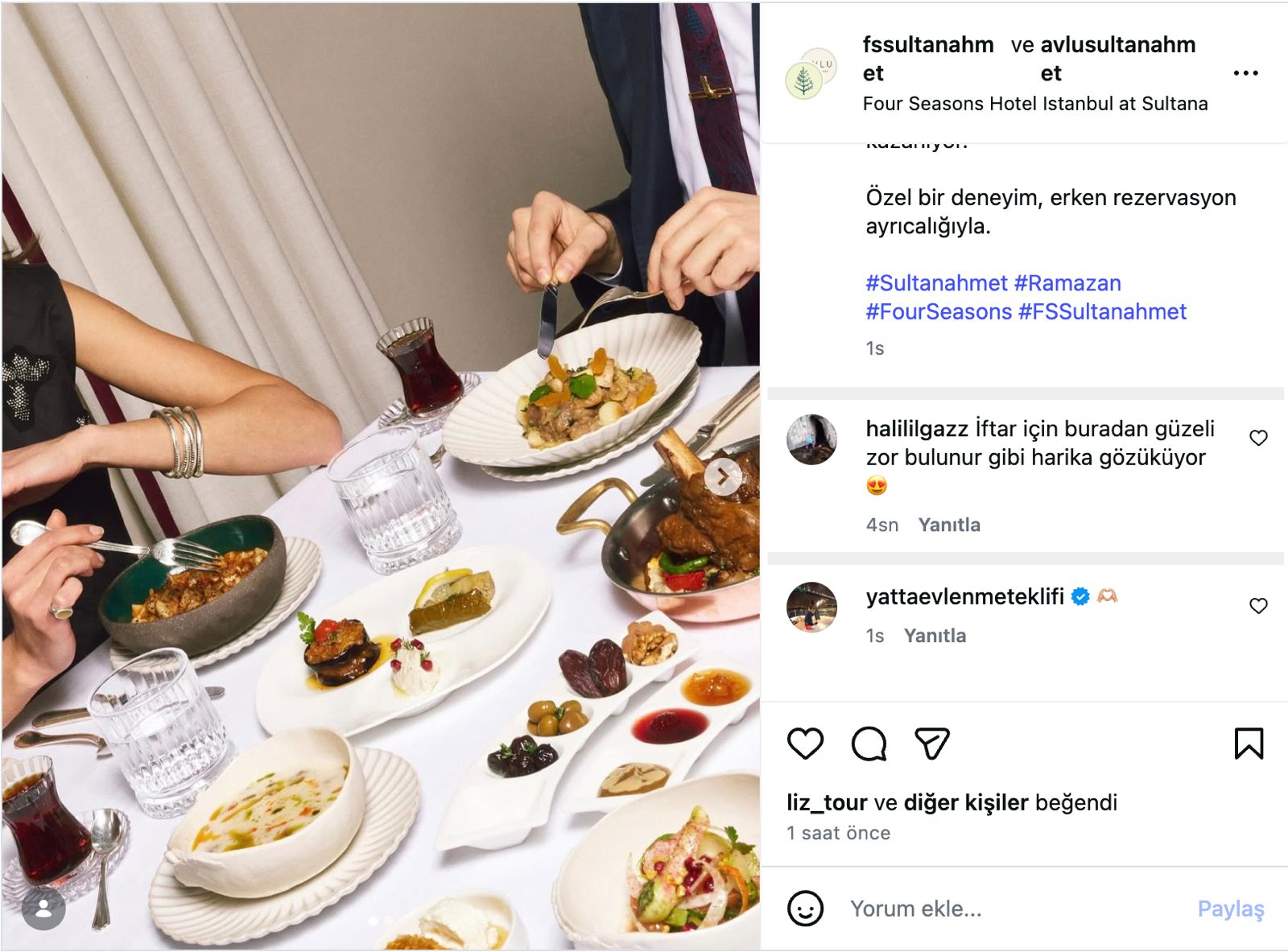Submit the comment with Paylaş
Image resolution: width=1288 pixels, height=952 pixels.
1231,909
